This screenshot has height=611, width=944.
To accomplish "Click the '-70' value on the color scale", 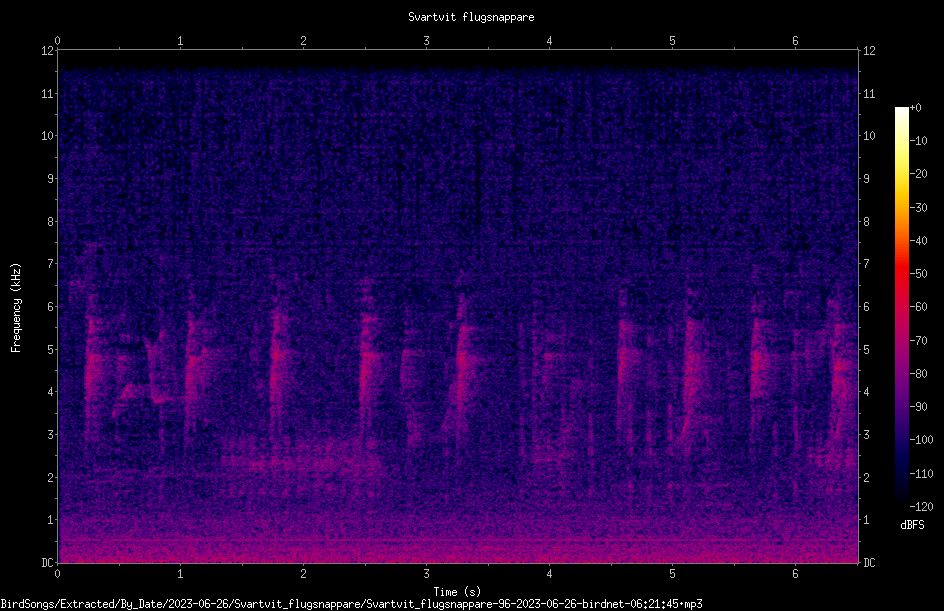I will [x=919, y=341].
